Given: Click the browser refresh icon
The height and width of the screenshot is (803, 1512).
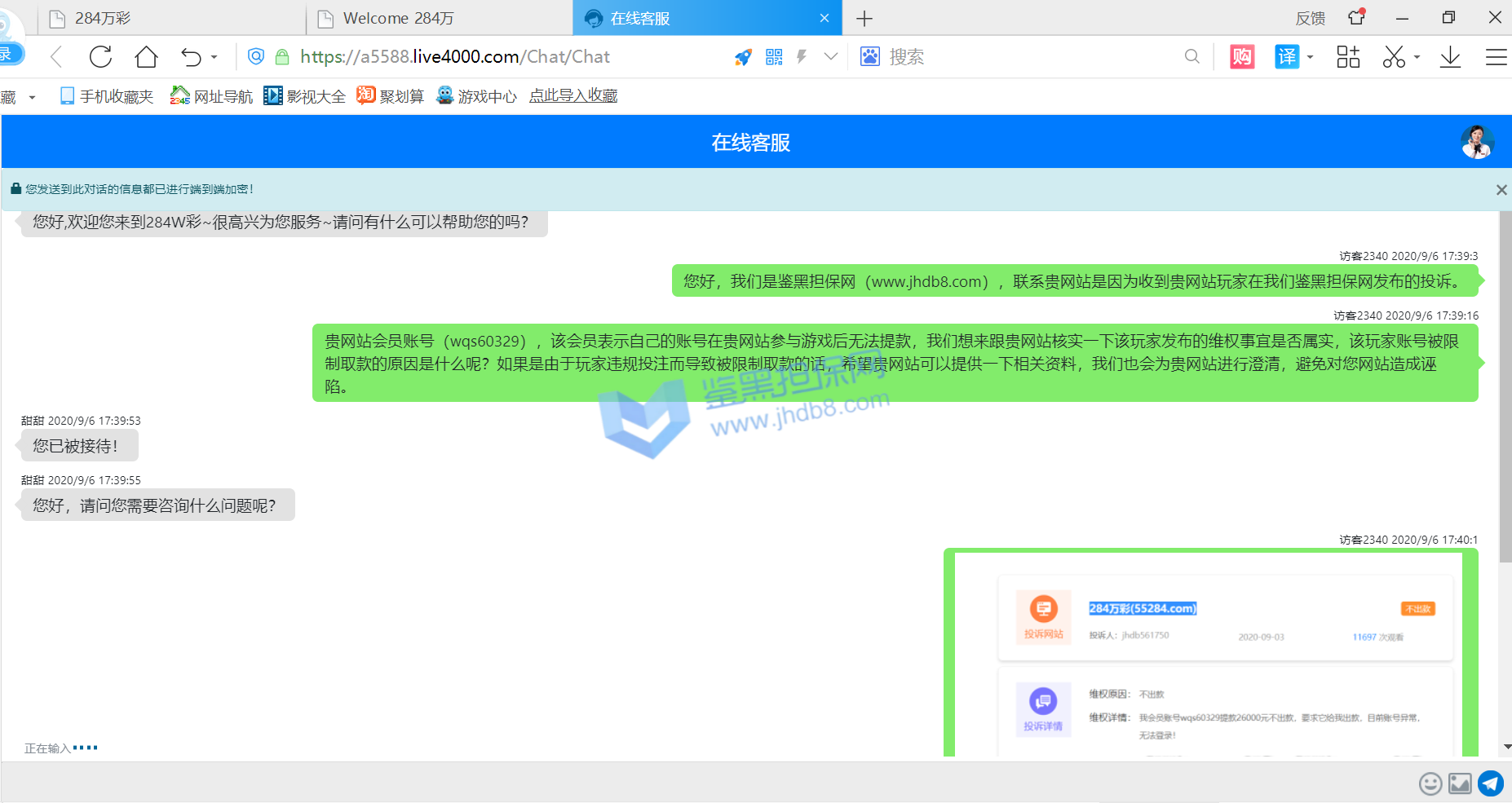Looking at the screenshot, I should point(100,57).
